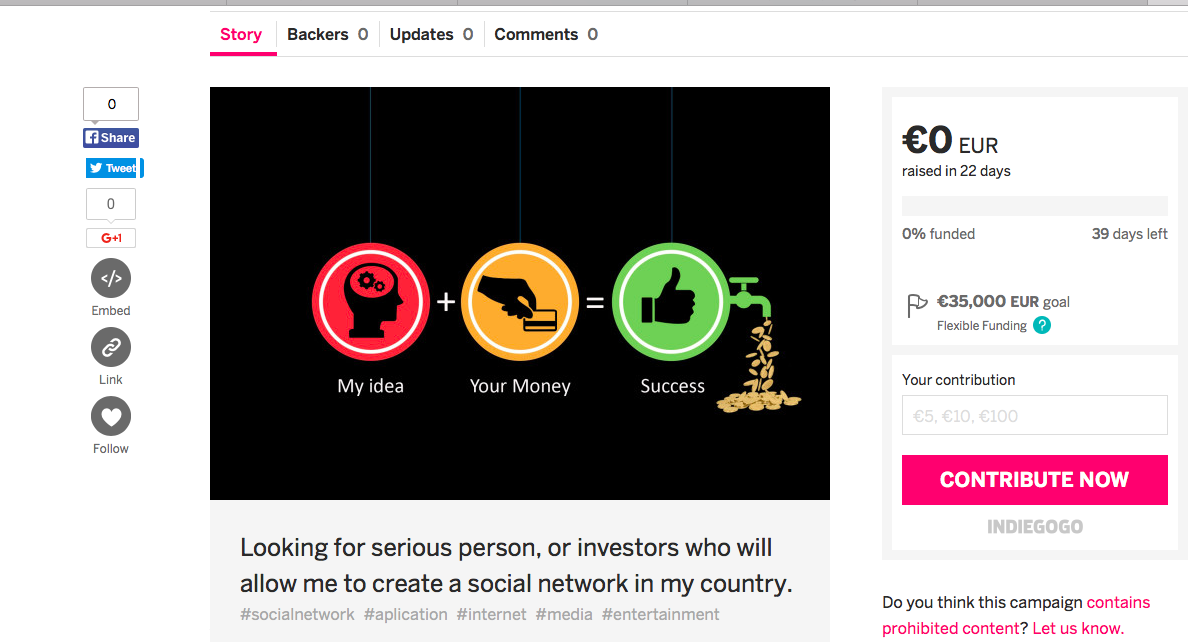The image size is (1188, 642).
Task: Click the #socialnetwork hashtag
Action: (x=297, y=614)
